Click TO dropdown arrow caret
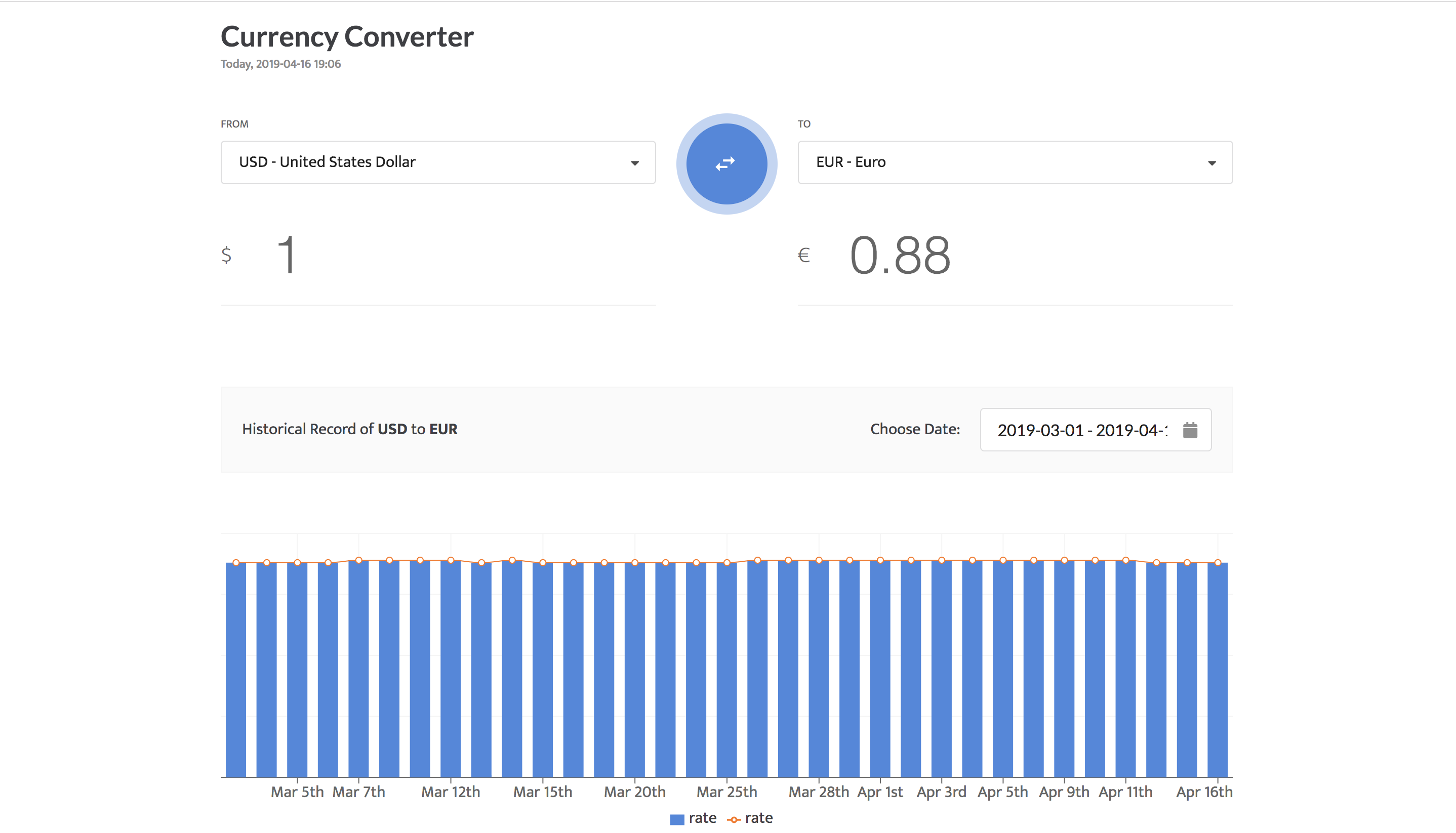This screenshot has width=1456, height=833. 1211,163
